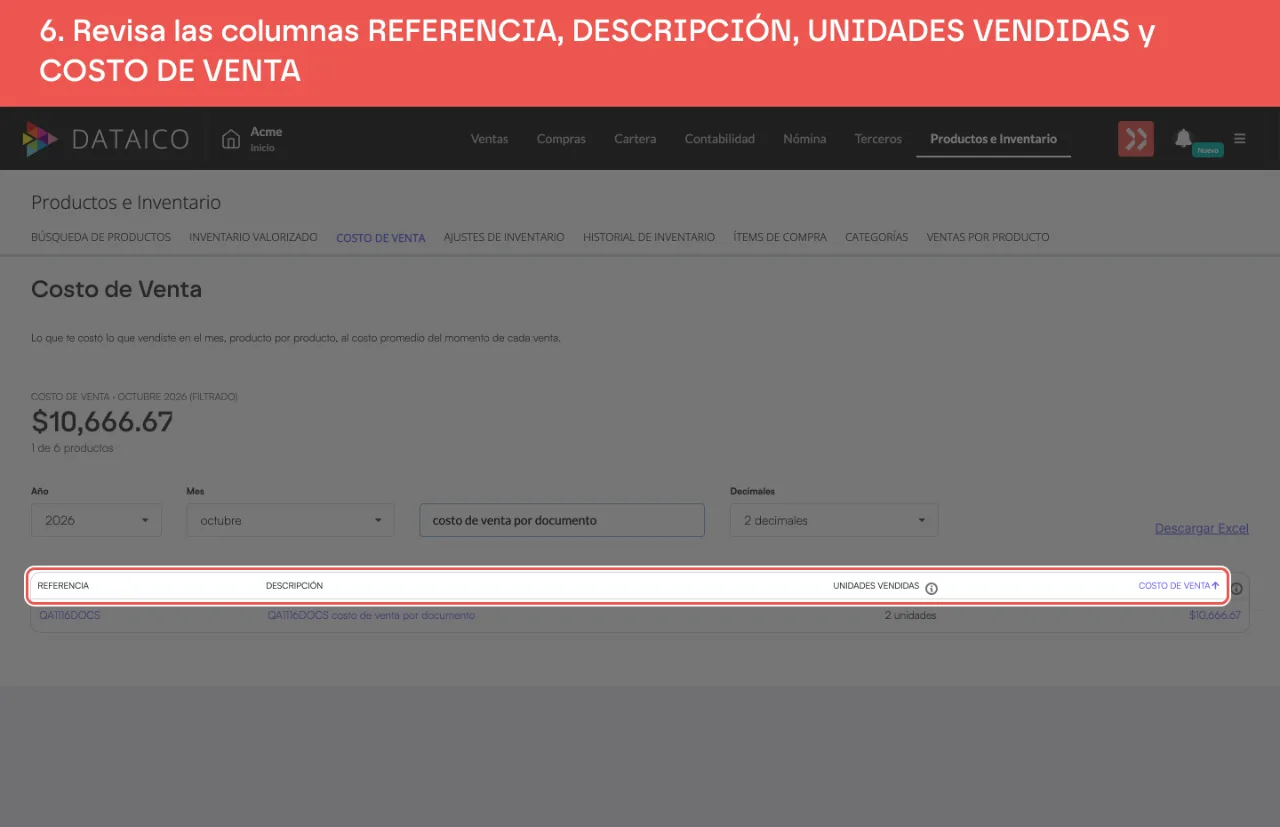Click the Nuevo badge

tap(1208, 150)
